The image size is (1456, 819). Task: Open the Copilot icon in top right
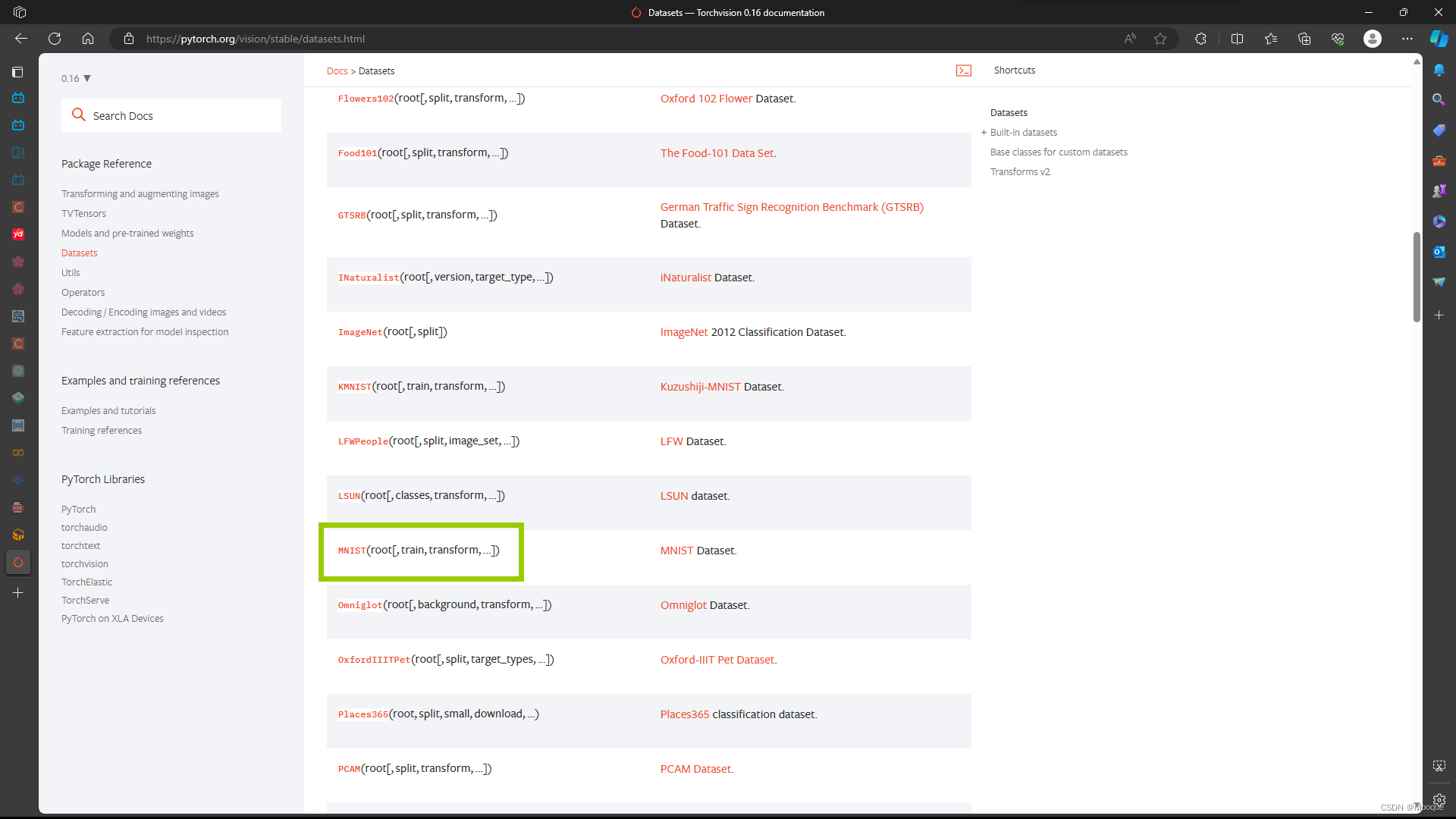[1439, 39]
